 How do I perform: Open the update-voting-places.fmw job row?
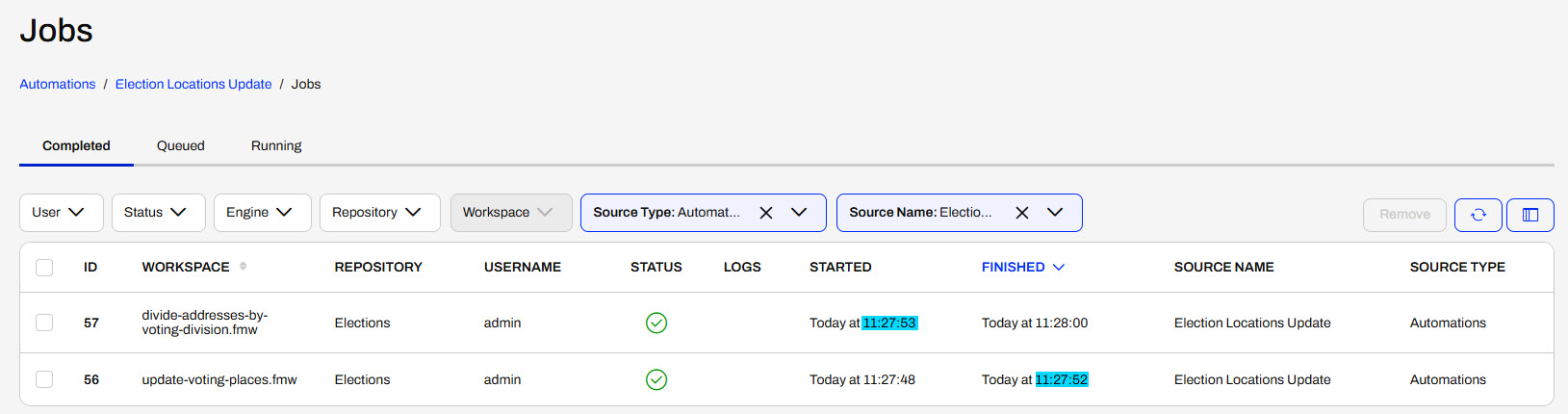[x=786, y=379]
